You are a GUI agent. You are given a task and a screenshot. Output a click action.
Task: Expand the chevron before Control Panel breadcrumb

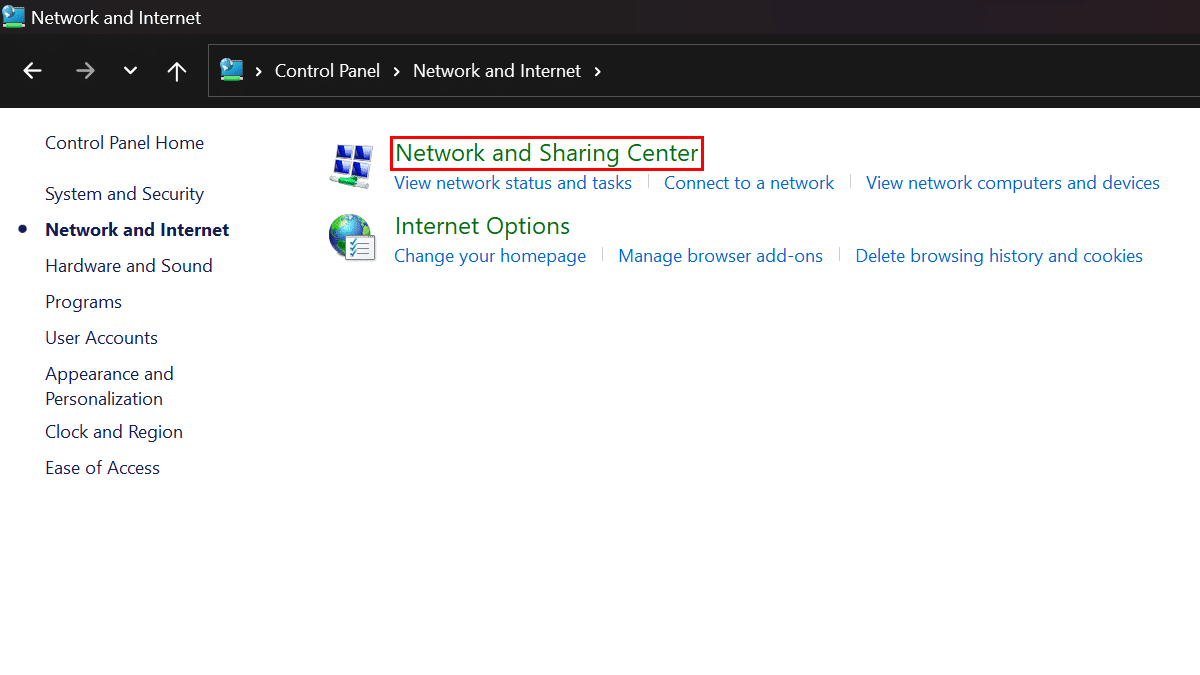click(x=259, y=71)
